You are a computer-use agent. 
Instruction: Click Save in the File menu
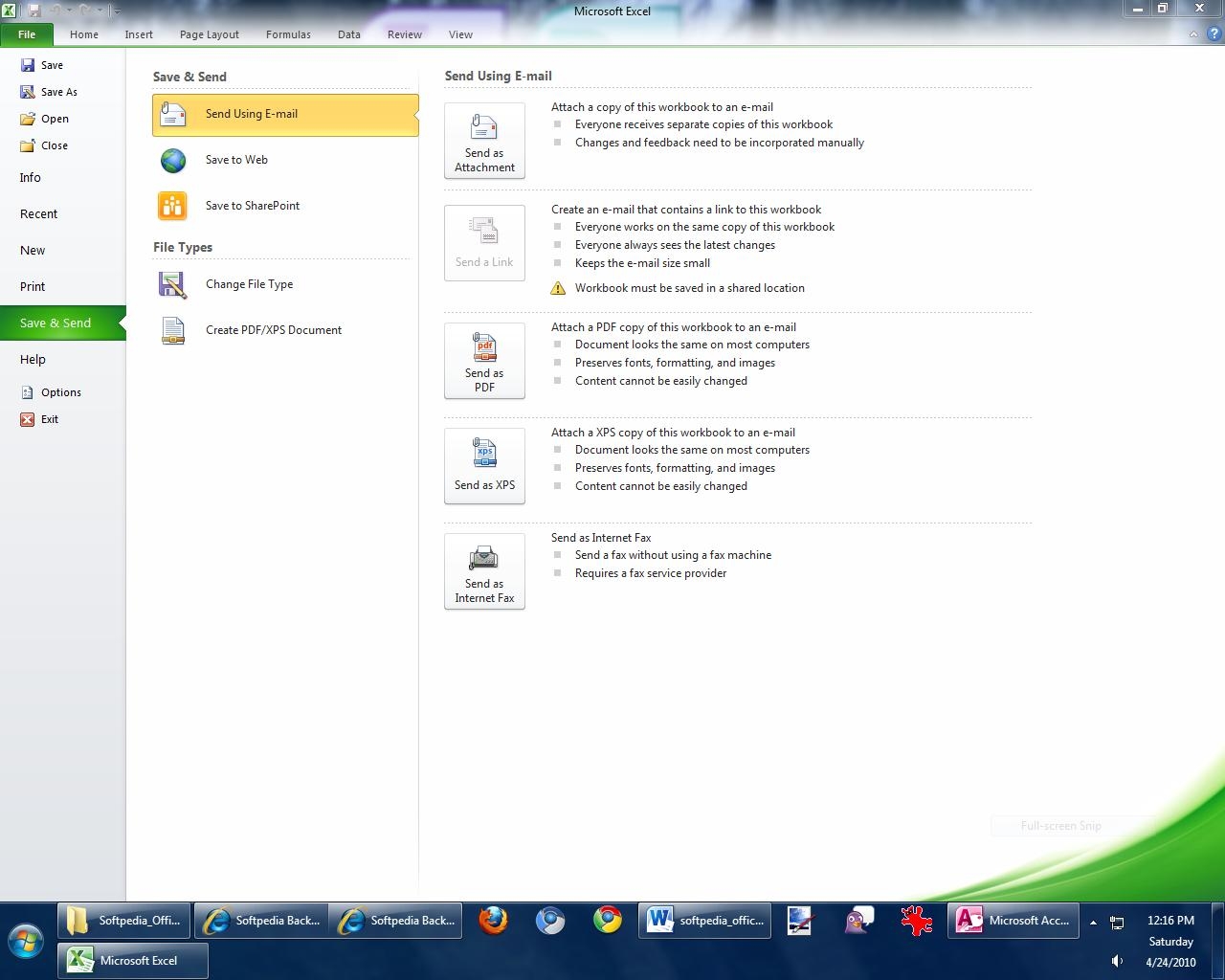(x=52, y=65)
